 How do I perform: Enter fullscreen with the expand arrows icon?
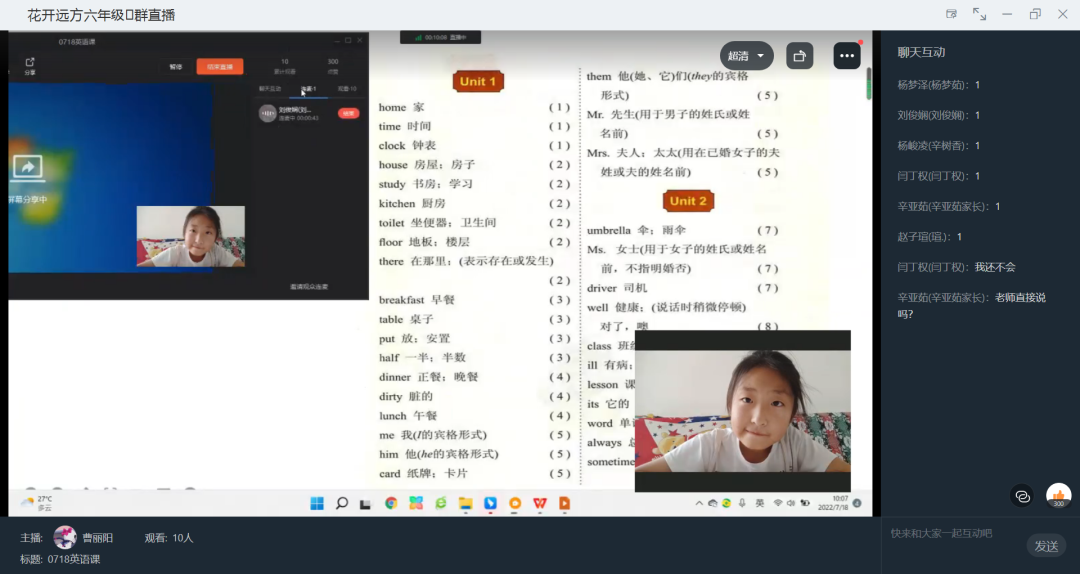click(x=979, y=14)
